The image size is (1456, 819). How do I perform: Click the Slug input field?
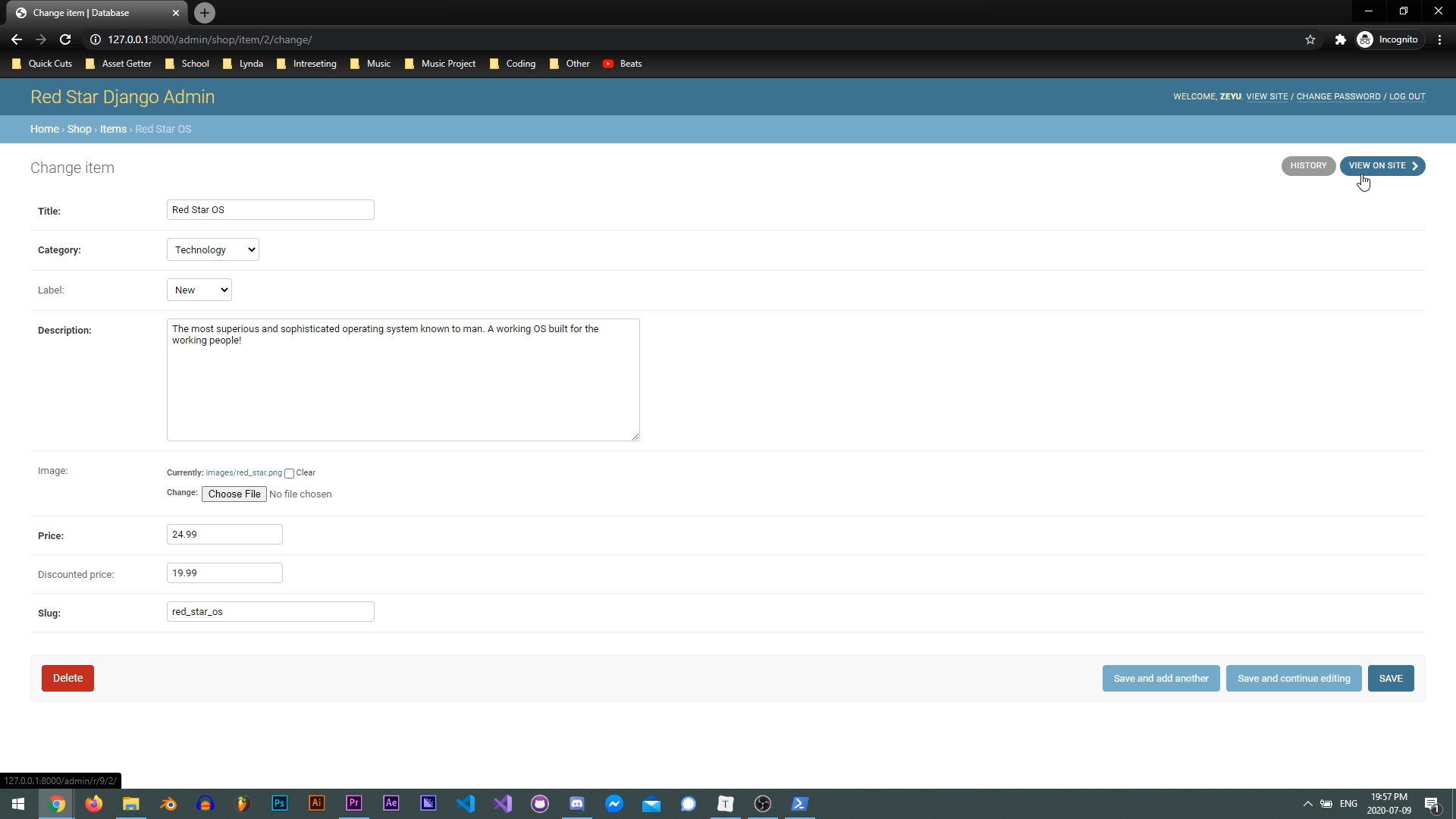(x=270, y=611)
